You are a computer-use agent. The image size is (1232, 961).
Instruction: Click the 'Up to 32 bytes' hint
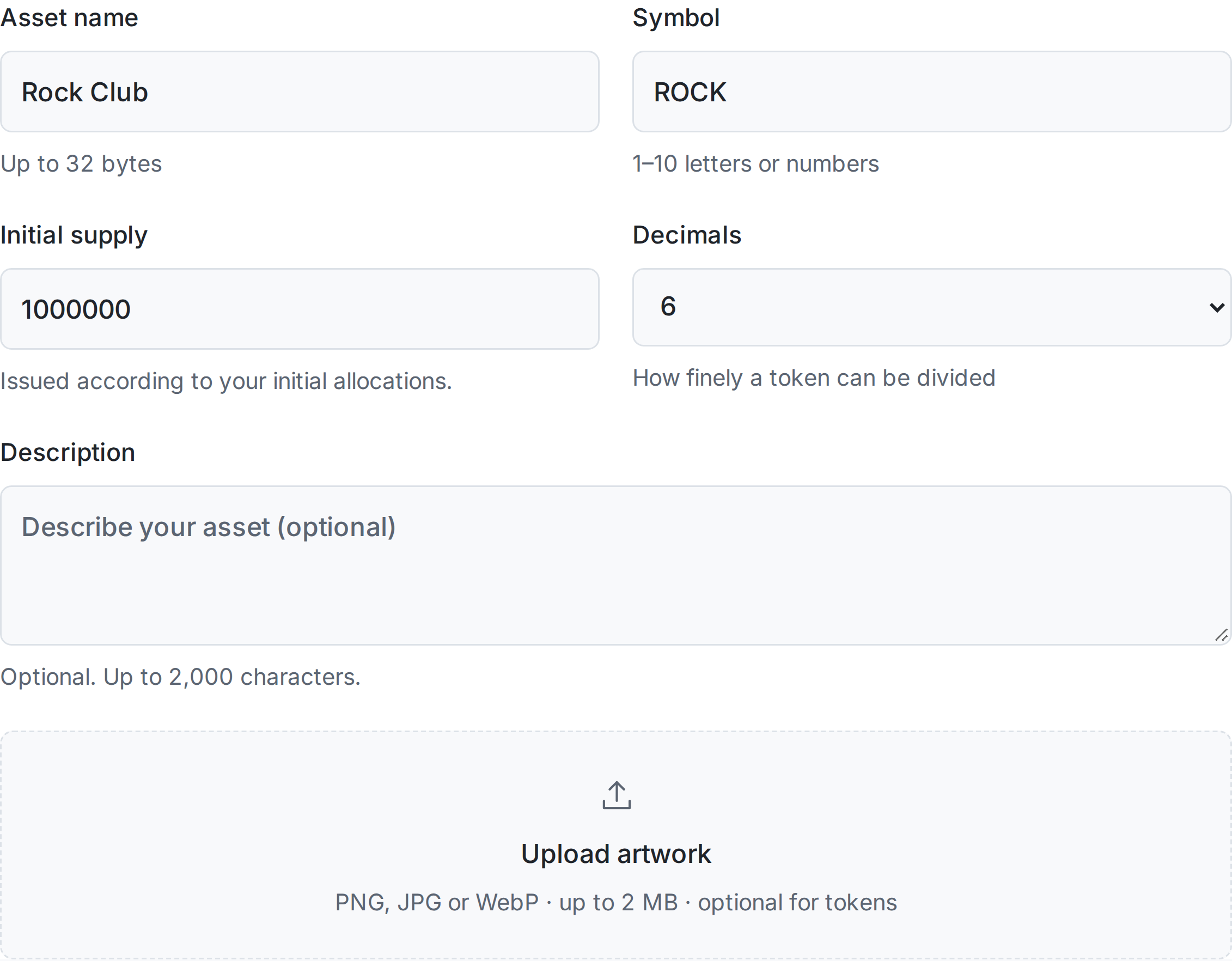coord(81,164)
